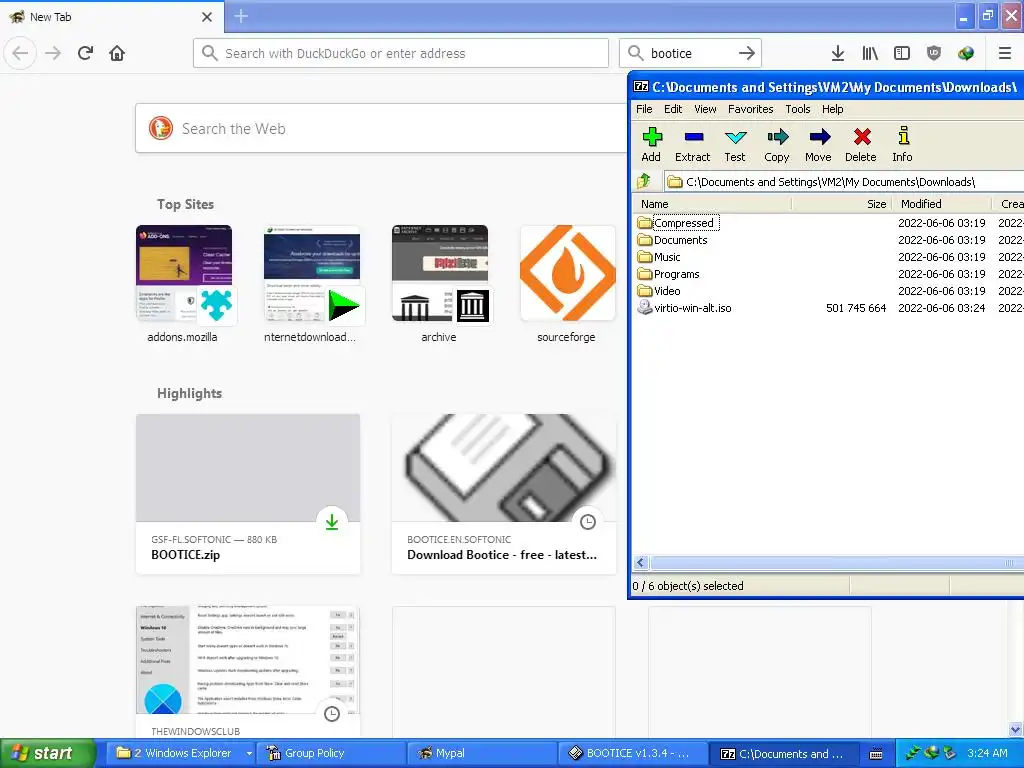Expand the Windows Explorer taskbar group arrow
The height and width of the screenshot is (768, 1024).
click(249, 753)
